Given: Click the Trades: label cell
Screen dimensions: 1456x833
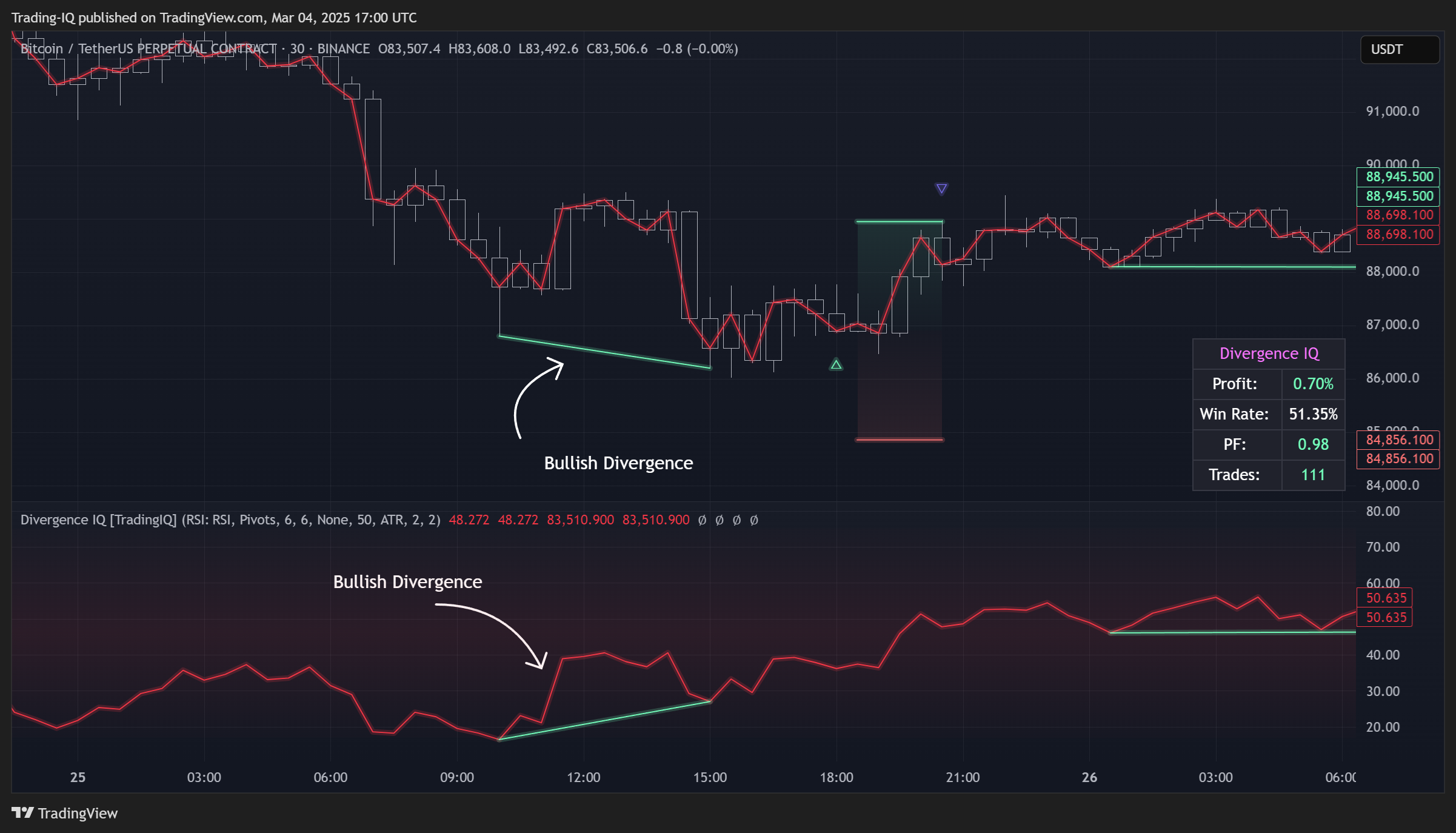Looking at the screenshot, I should (x=1237, y=475).
